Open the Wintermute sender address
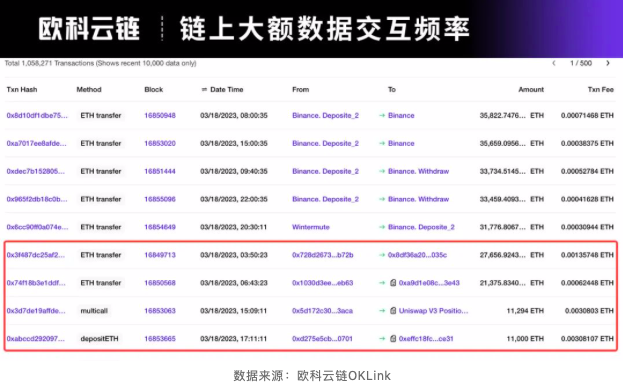 pos(311,227)
